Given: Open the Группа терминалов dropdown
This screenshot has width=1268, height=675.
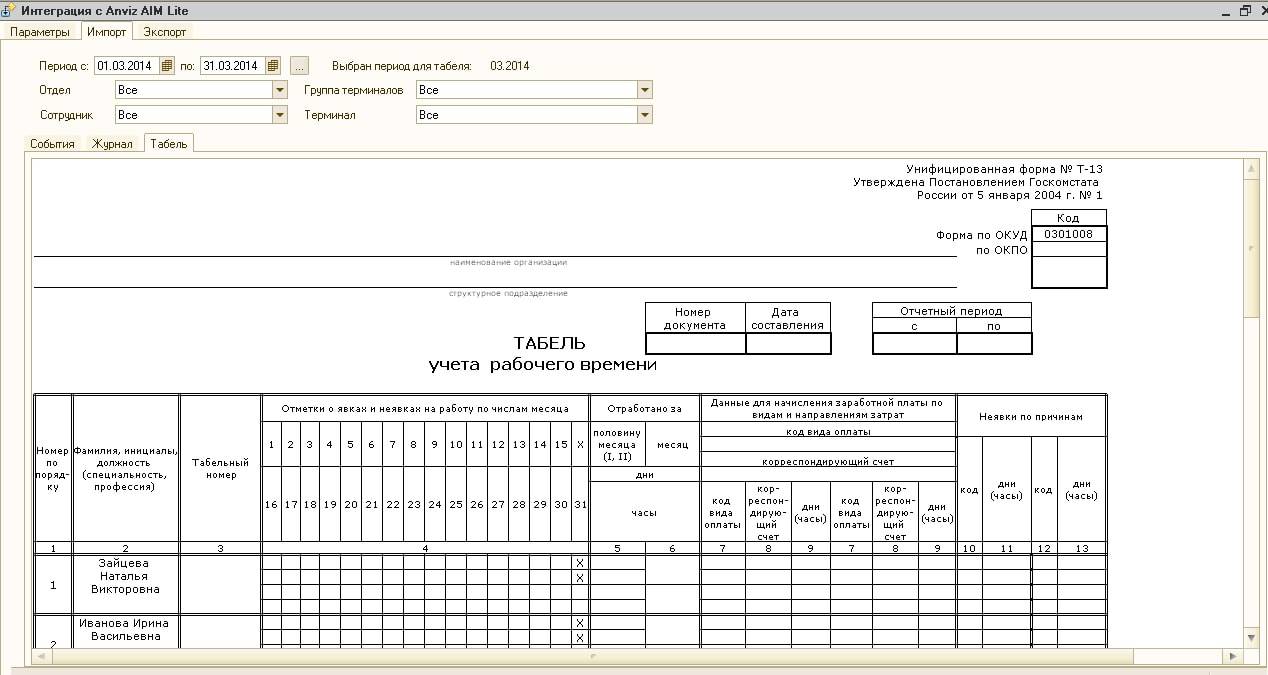Looking at the screenshot, I should (x=645, y=90).
